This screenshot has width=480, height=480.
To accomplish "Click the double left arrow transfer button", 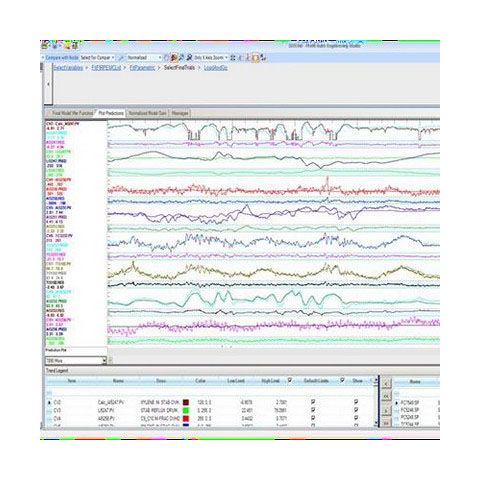I will point(386,397).
